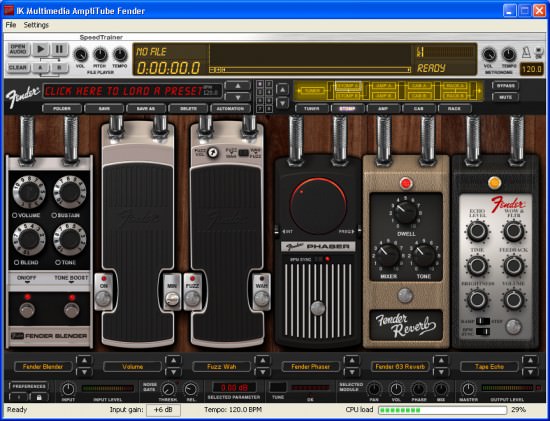Toggle the Bypass button
The width and height of the screenshot is (550, 421).
click(505, 86)
